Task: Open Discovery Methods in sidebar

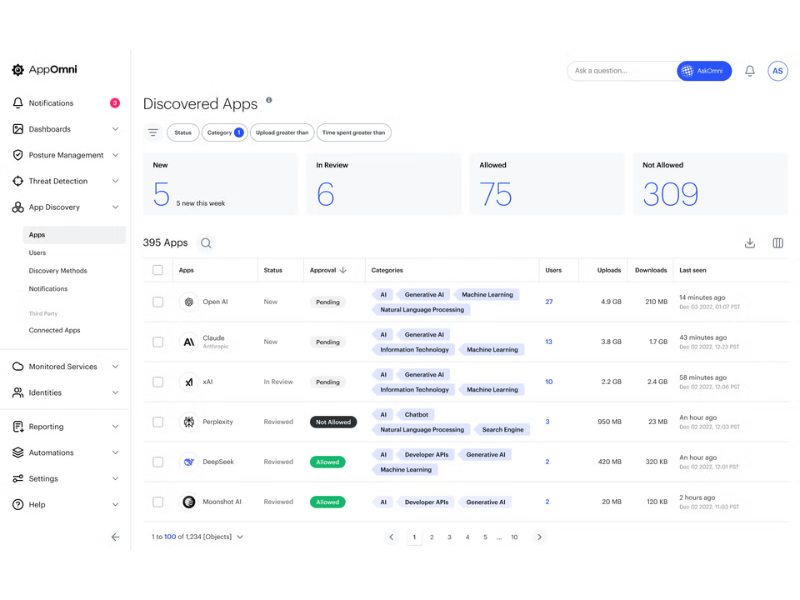Action: coord(58,271)
